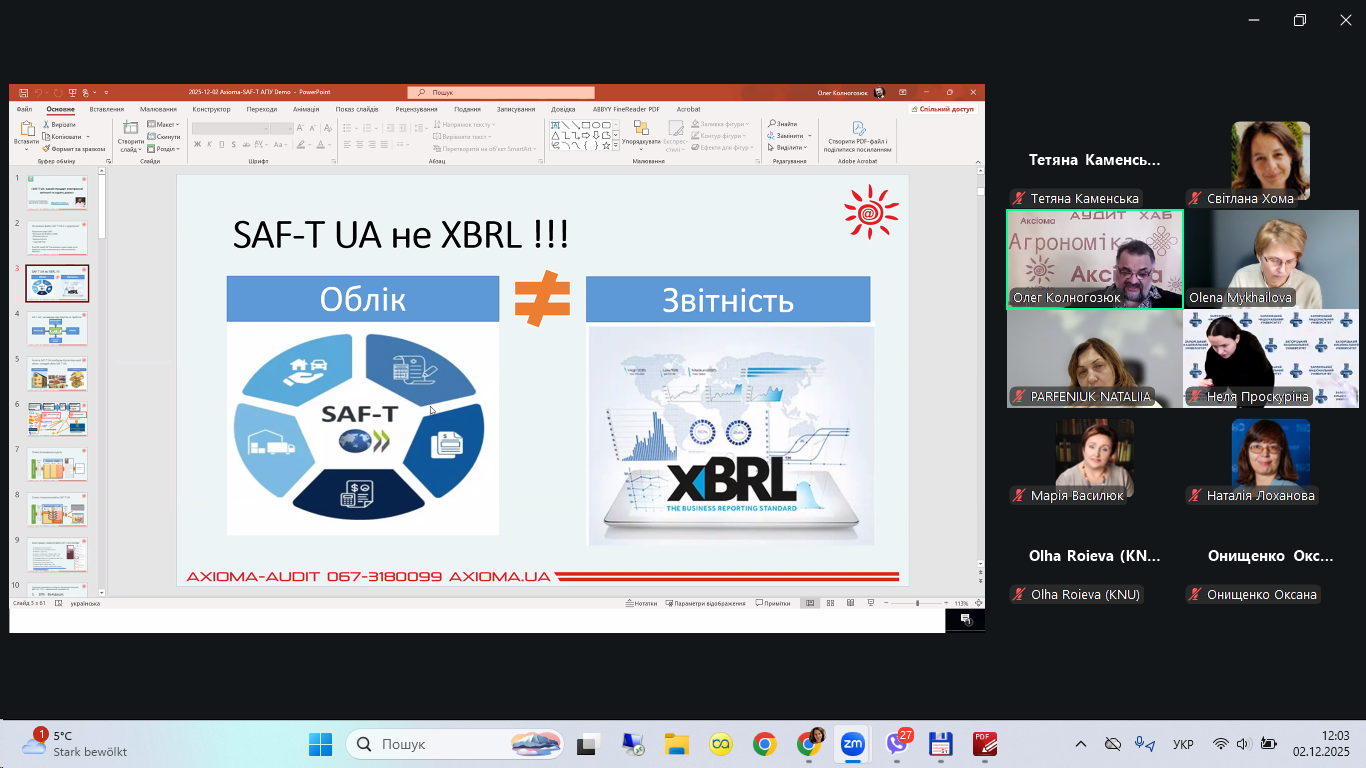Click Display Settings (Параметри відображення) in status bar
This screenshot has width=1366, height=768.
coord(706,603)
